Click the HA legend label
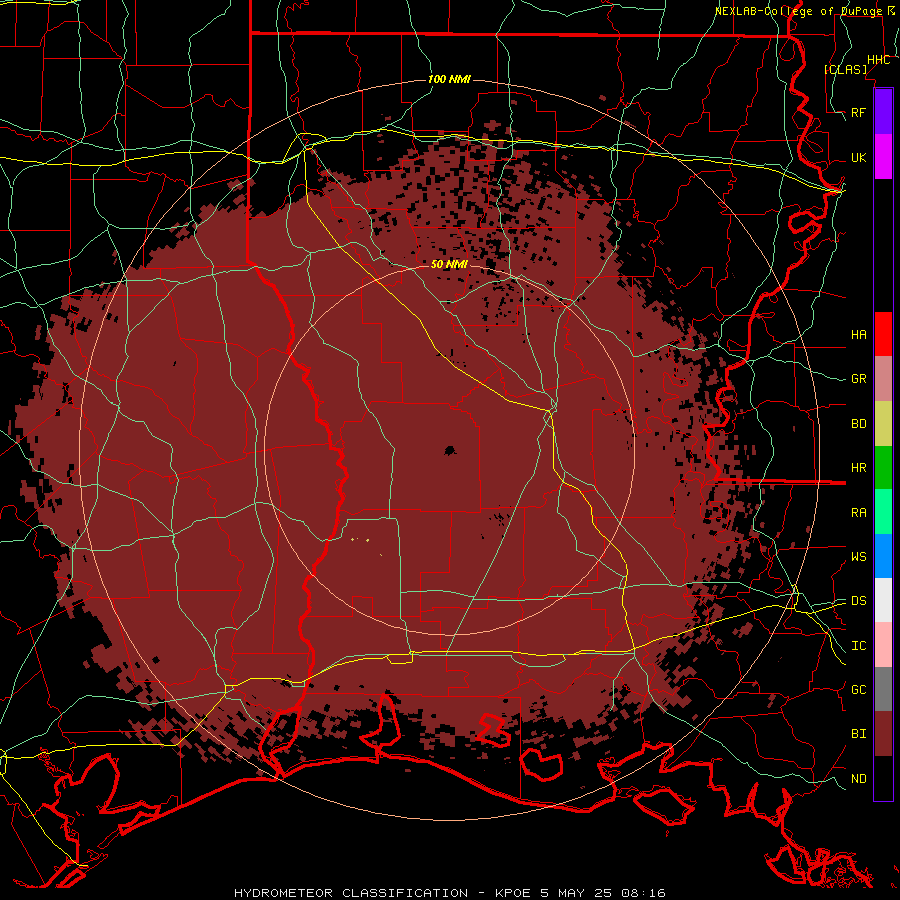Viewport: 900px width, 900px height. pos(859,334)
